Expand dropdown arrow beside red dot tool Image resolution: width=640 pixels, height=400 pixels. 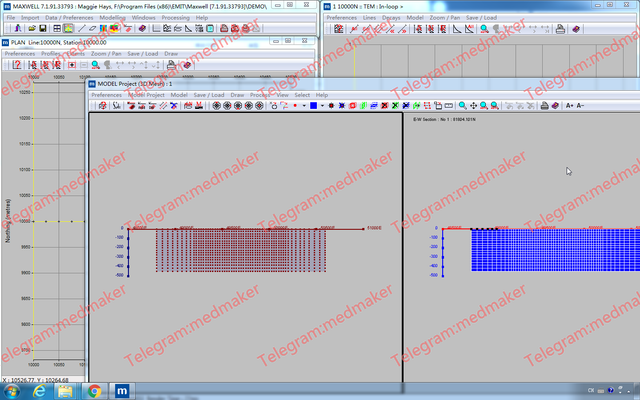304,106
